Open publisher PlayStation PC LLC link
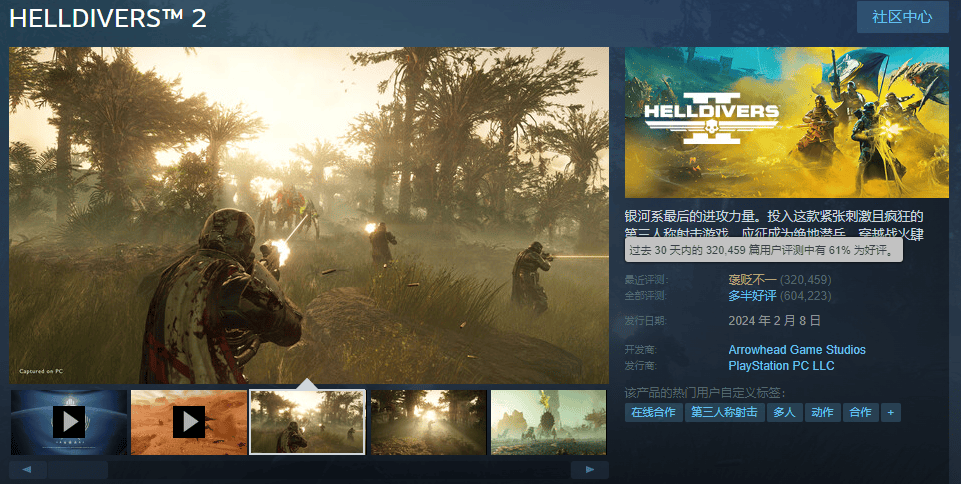The width and height of the screenshot is (961, 484). (781, 366)
